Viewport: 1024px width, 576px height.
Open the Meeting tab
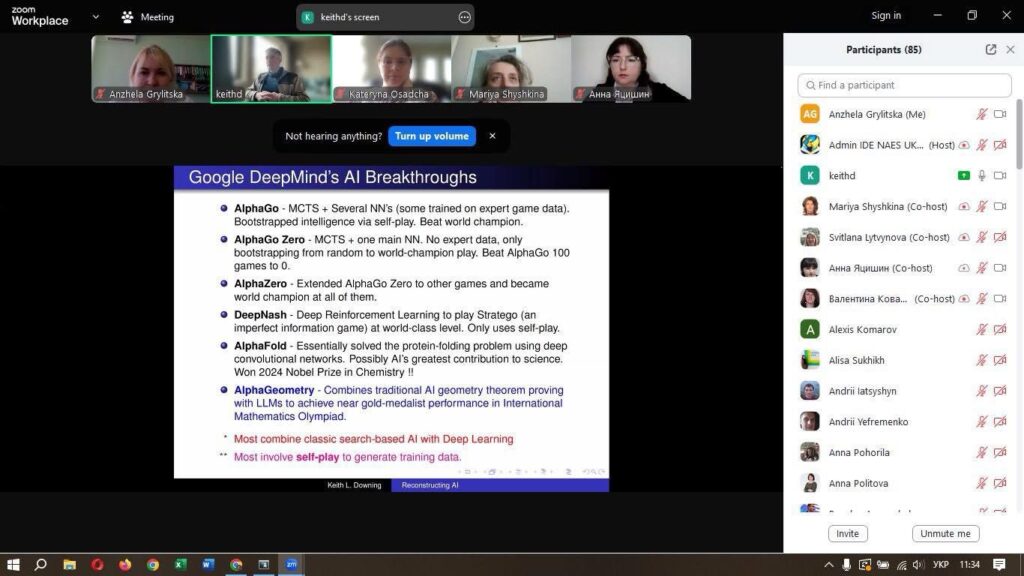click(x=156, y=17)
